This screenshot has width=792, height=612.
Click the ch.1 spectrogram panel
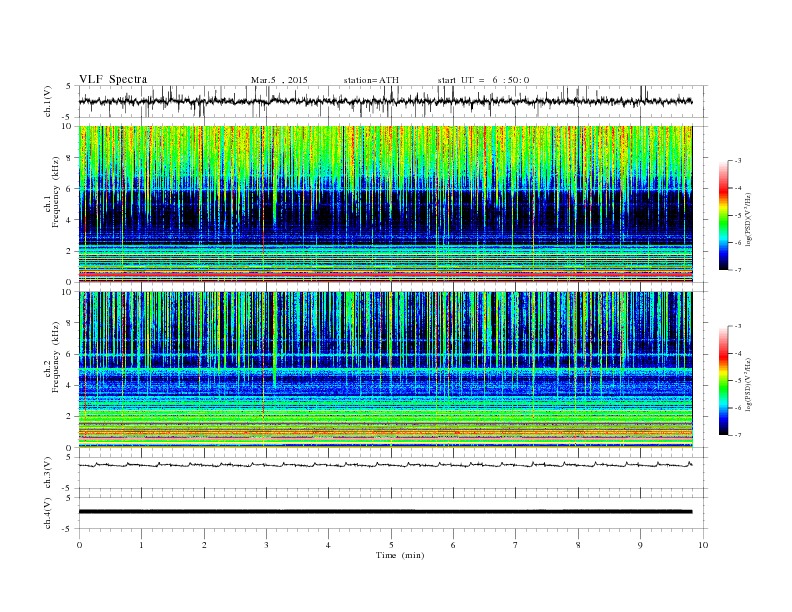[x=385, y=204]
